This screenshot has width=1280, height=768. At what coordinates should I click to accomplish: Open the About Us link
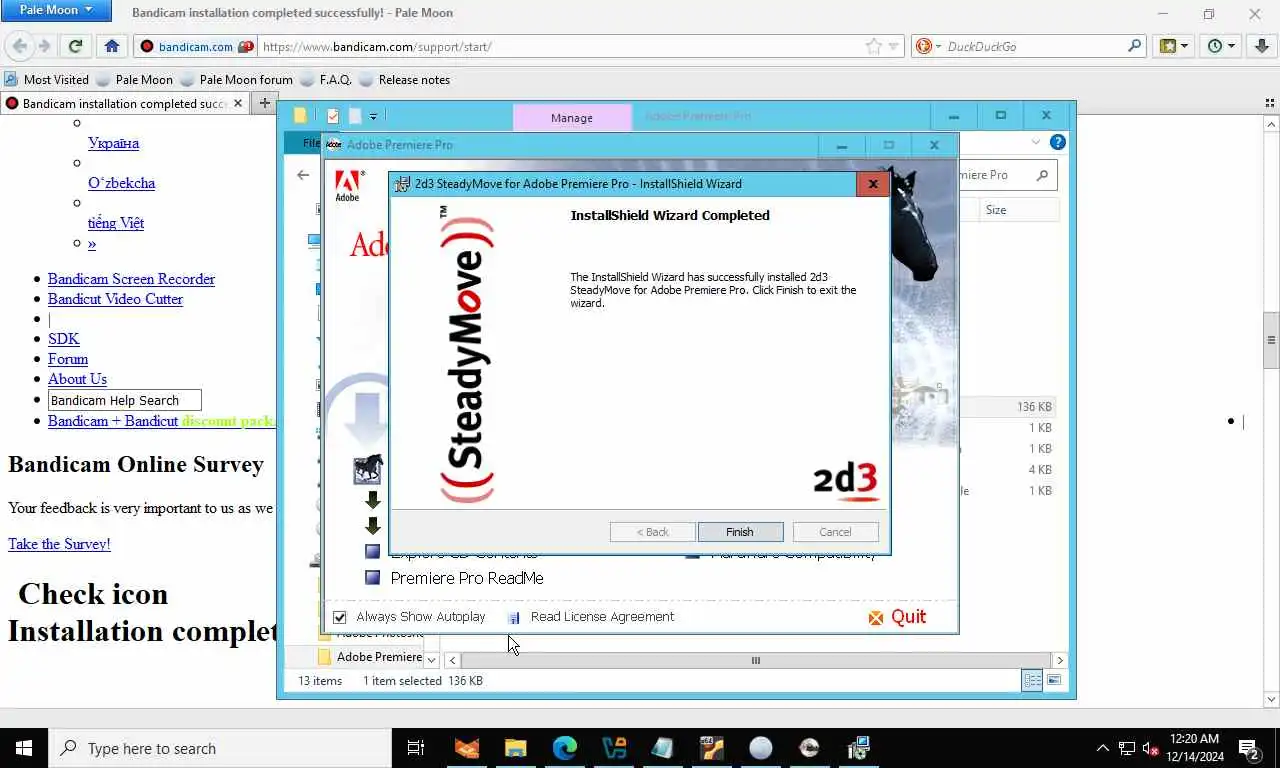point(77,379)
